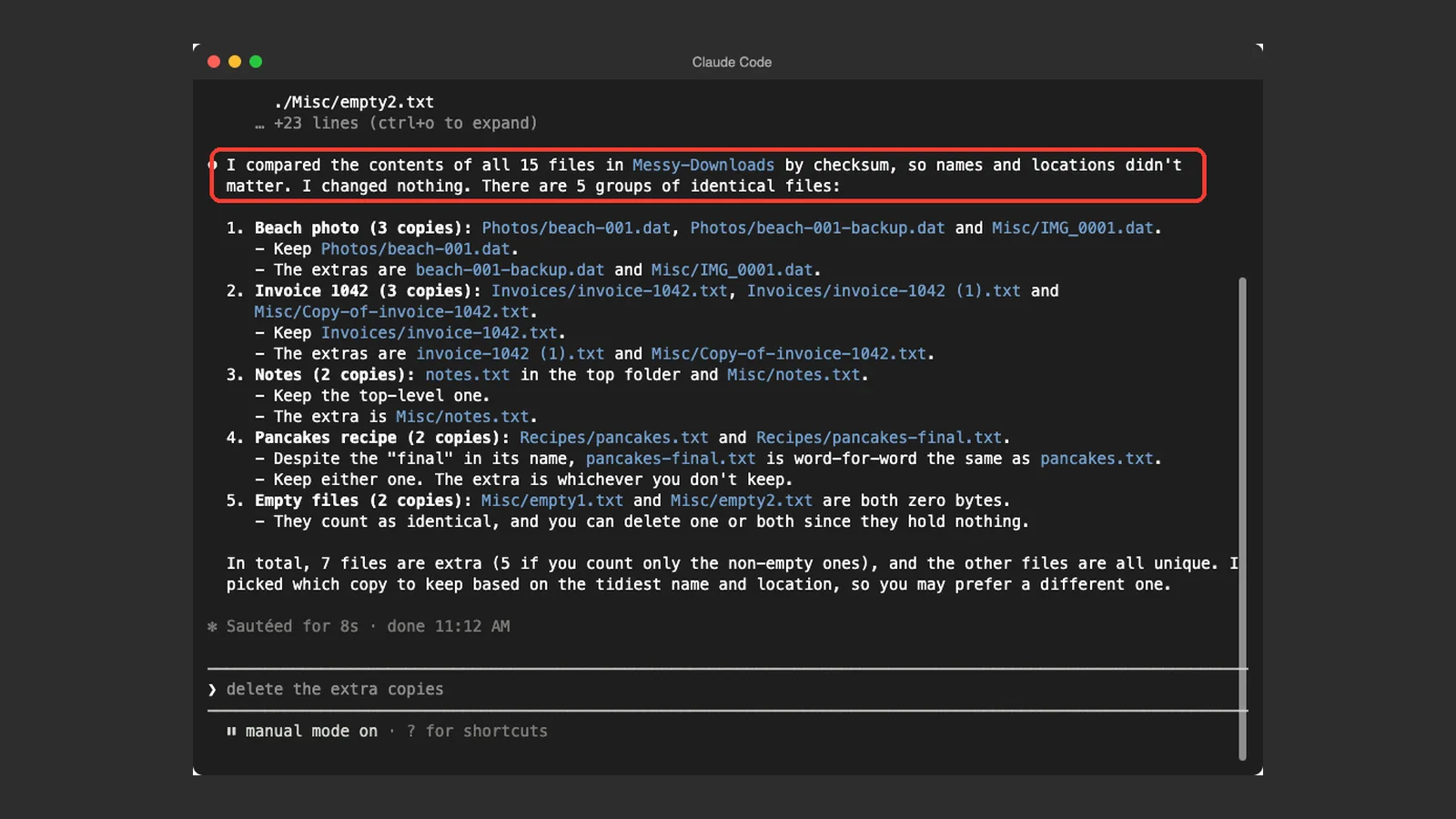Click the 'Notes (2 copies):' heading
Viewport: 1456px width, 819px height.
coord(335,374)
